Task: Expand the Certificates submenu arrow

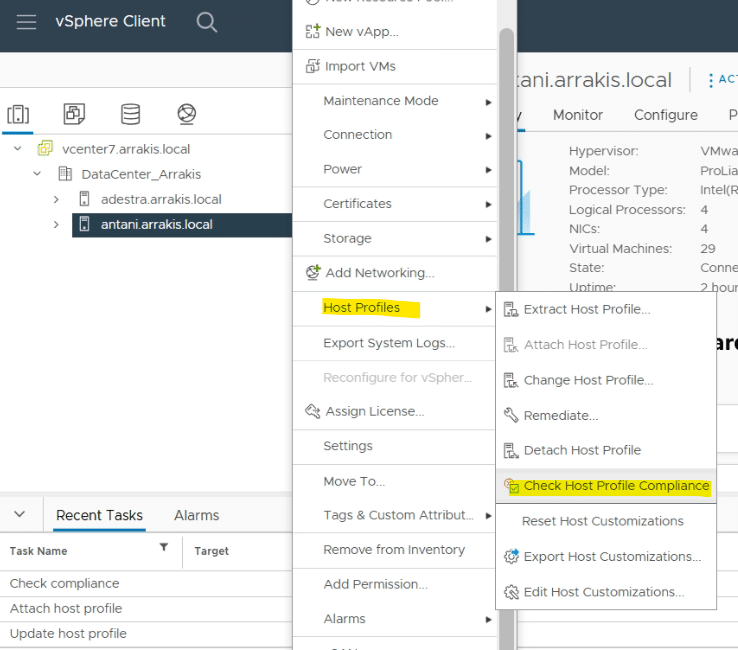Action: pos(489,204)
